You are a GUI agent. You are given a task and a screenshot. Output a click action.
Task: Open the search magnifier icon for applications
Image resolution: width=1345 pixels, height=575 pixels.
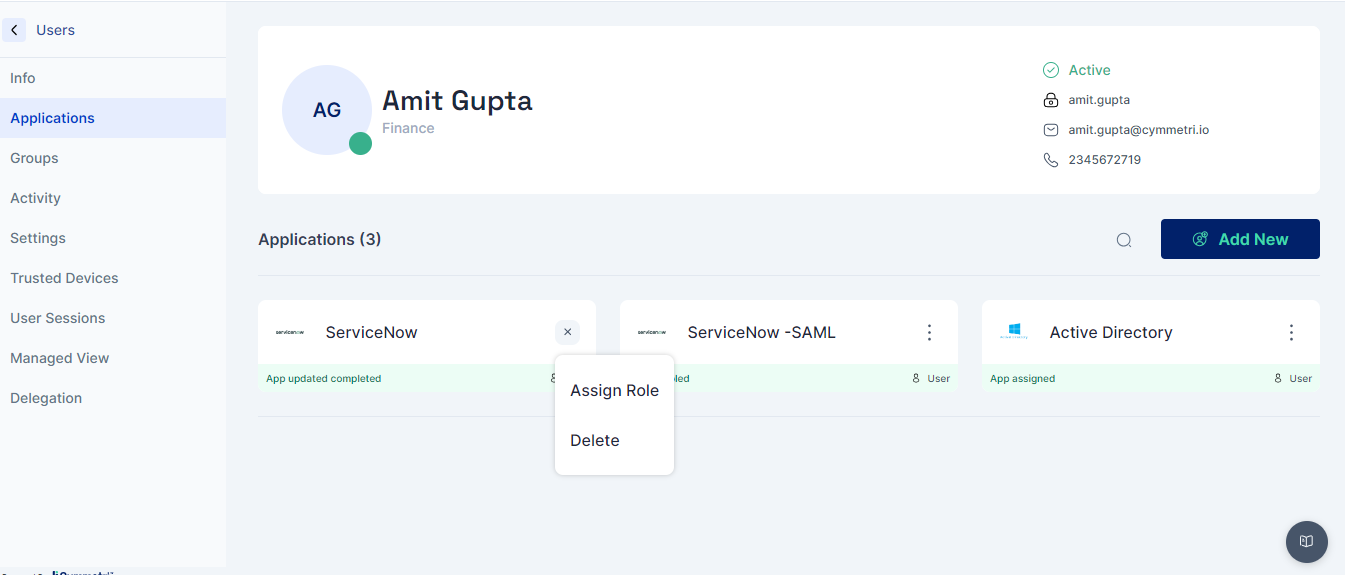[x=1124, y=240]
